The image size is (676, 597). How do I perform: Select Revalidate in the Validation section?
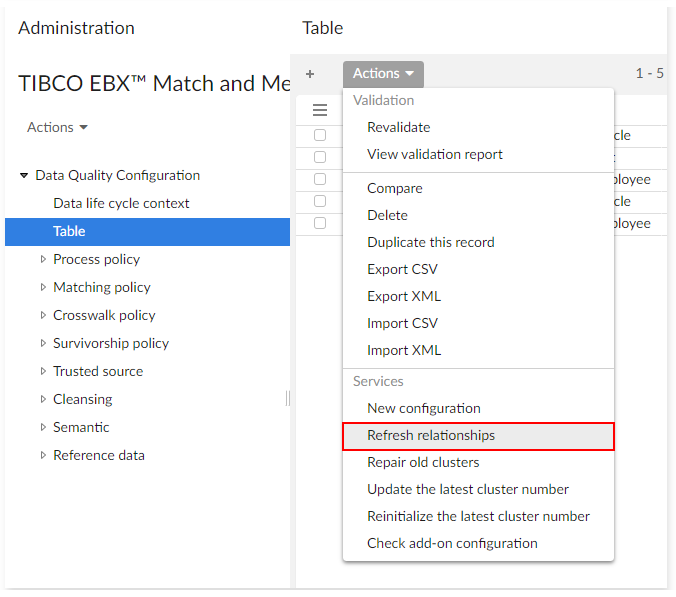click(x=398, y=127)
